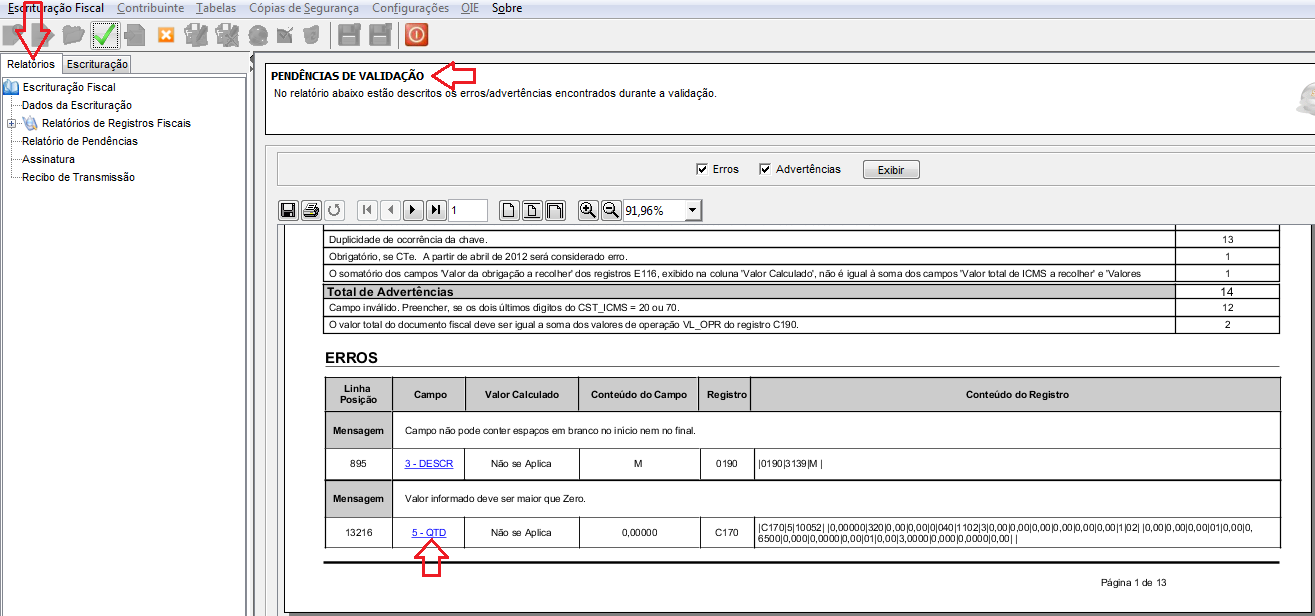Viewport: 1315px width, 616px height.
Task: Select Escrituração Fiscal root tree node
Action: [x=69, y=87]
